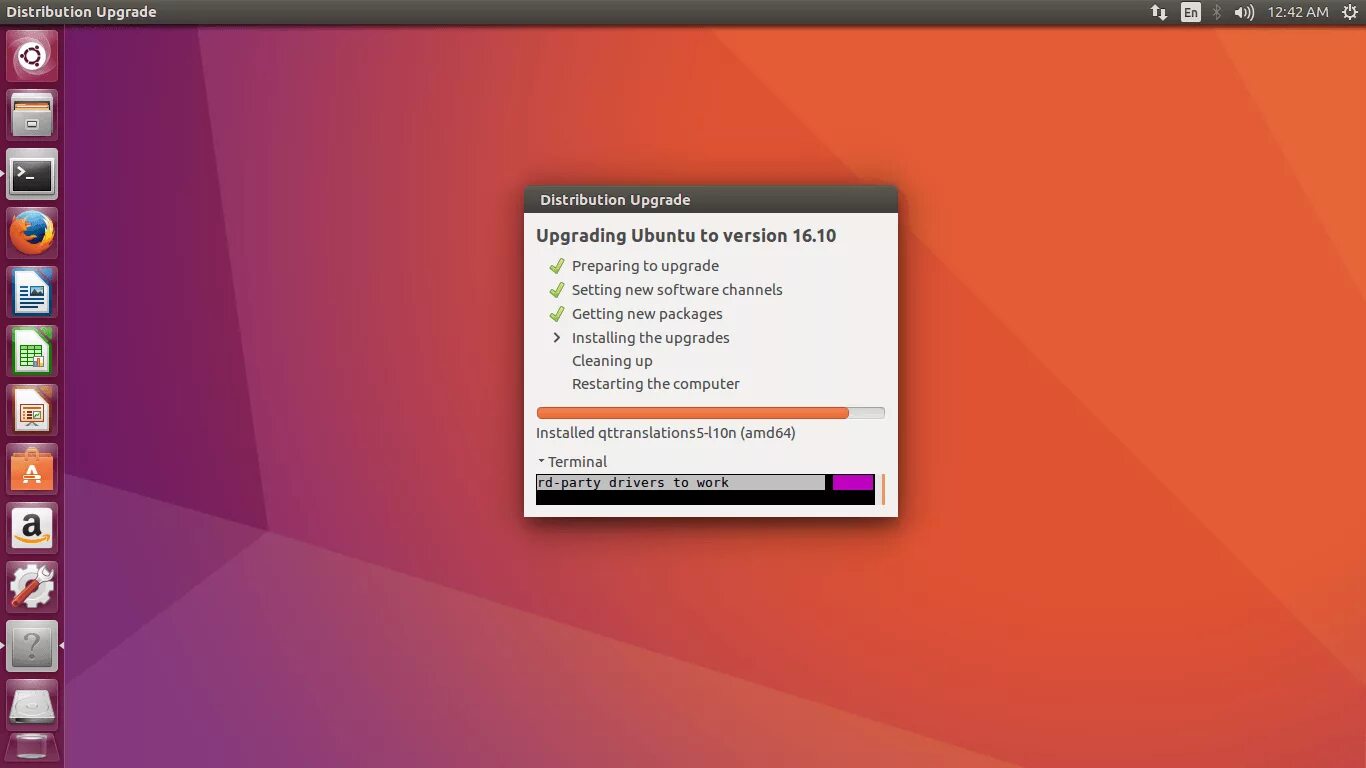Image resolution: width=1366 pixels, height=768 pixels.
Task: Click the terminal text 'rd-party drivers to work'
Action: (x=633, y=483)
